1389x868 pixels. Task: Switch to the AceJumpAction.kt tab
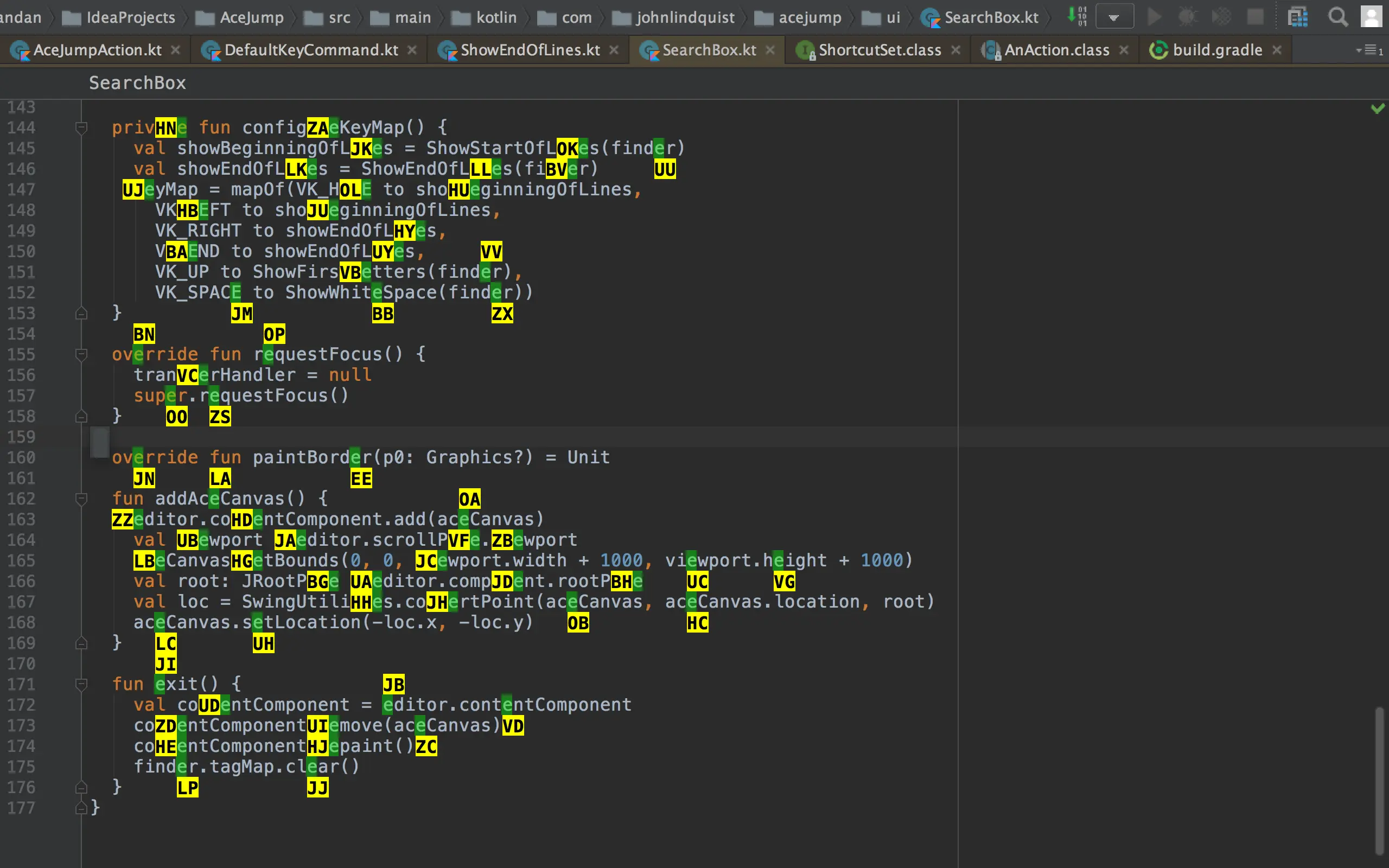97,50
